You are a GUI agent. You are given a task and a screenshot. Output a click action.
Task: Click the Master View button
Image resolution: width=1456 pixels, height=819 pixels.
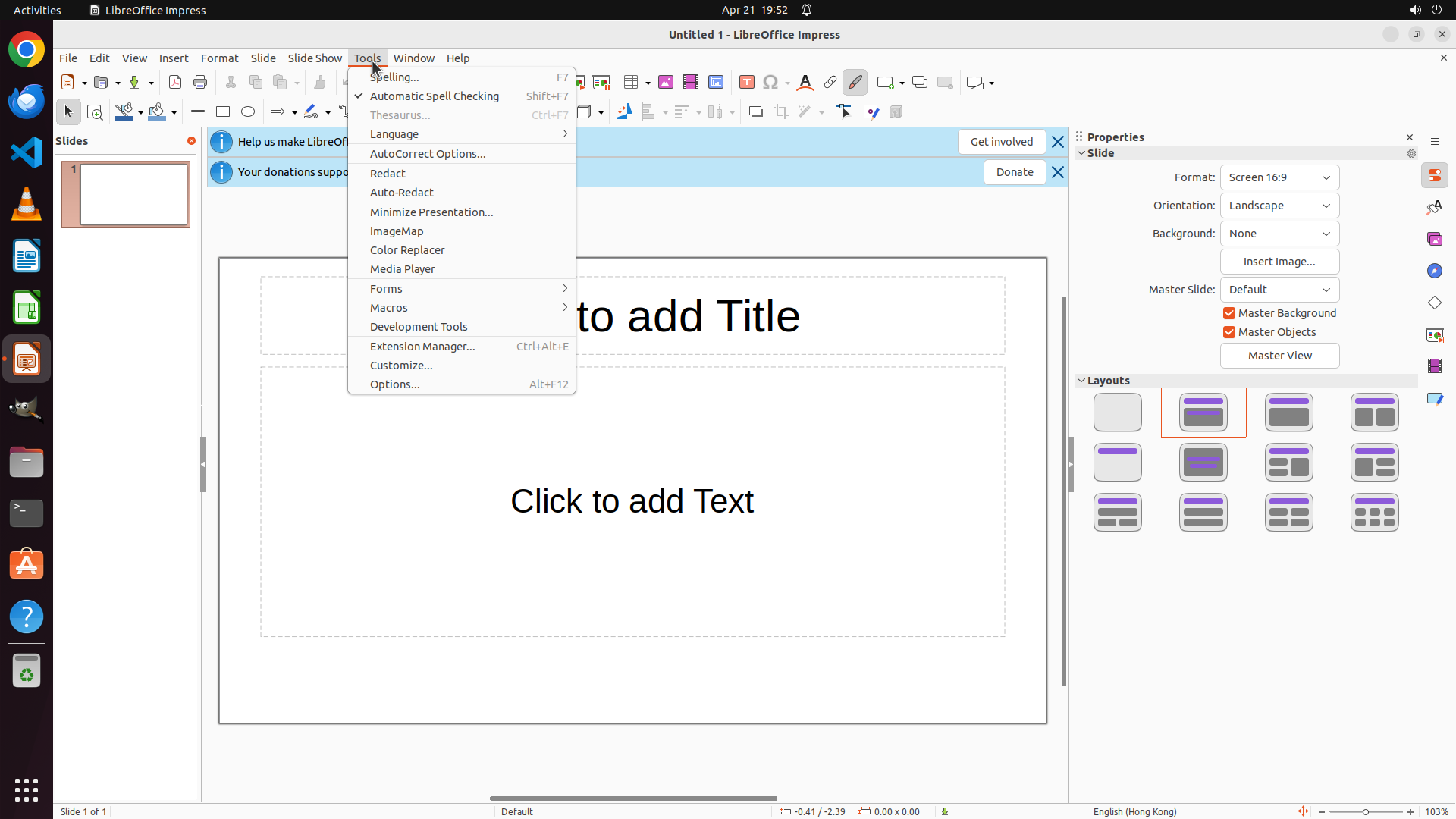pyautogui.click(x=1279, y=356)
